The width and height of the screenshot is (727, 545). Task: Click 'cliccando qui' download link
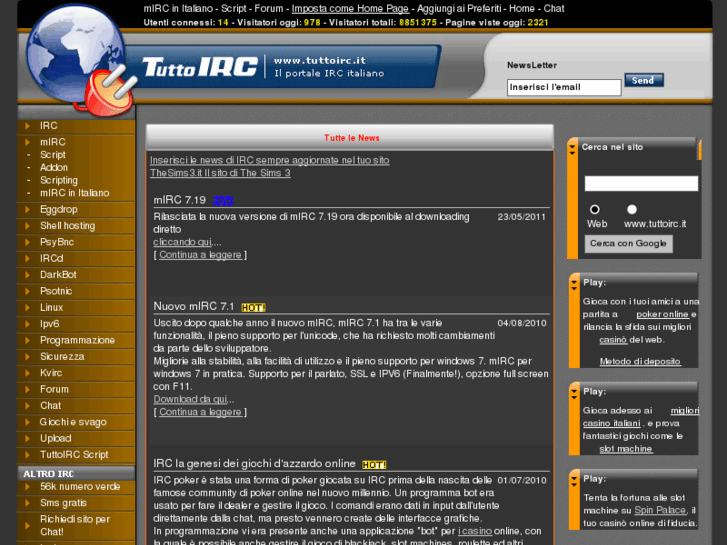pyautogui.click(x=182, y=242)
